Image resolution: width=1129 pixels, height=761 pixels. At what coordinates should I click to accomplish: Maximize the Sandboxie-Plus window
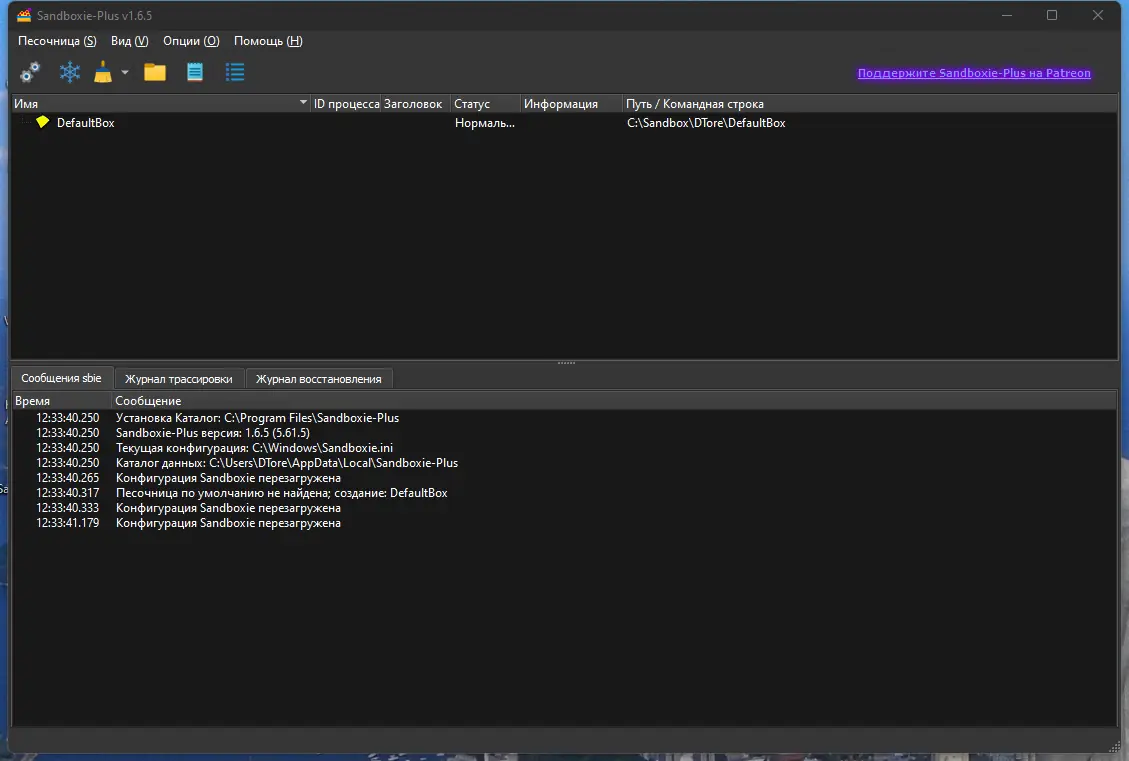1052,15
